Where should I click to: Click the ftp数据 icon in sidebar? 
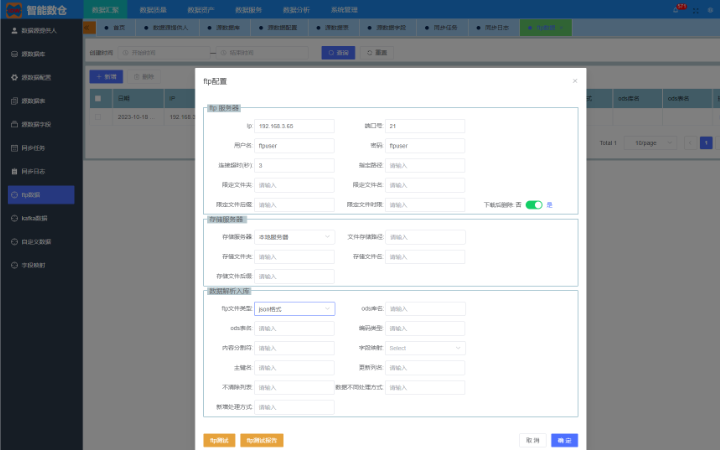click(14, 195)
